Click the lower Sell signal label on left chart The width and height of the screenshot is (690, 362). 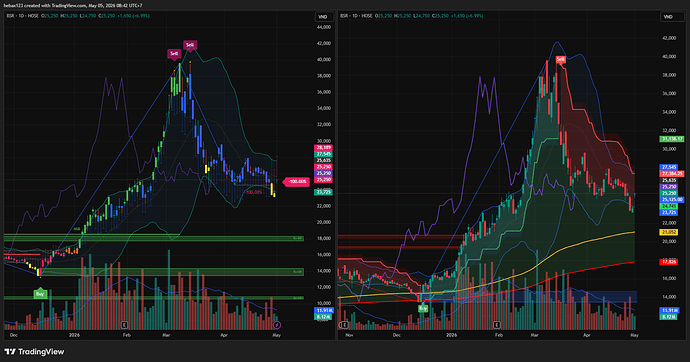coord(174,54)
